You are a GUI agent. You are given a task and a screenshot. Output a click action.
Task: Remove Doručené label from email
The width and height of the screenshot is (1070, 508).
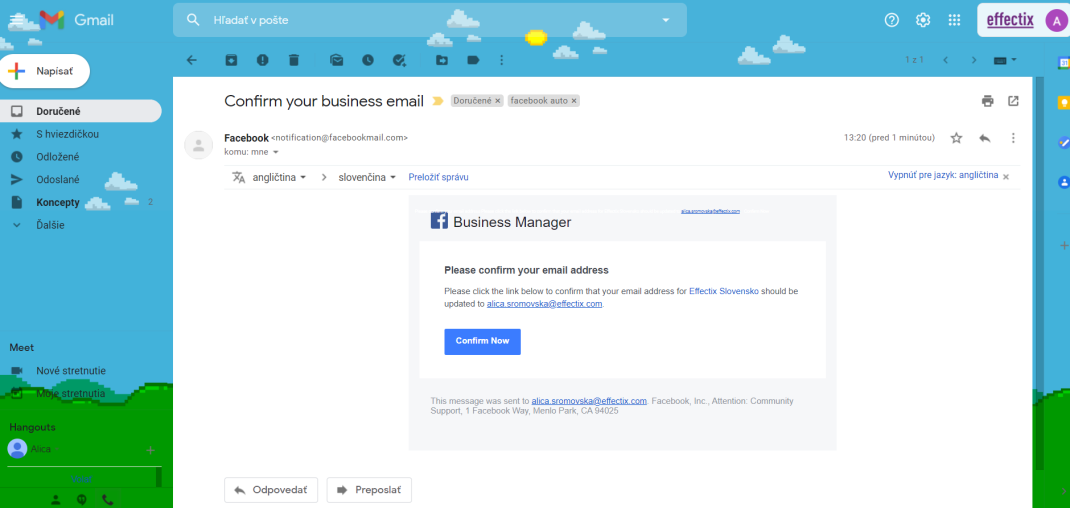[498, 101]
